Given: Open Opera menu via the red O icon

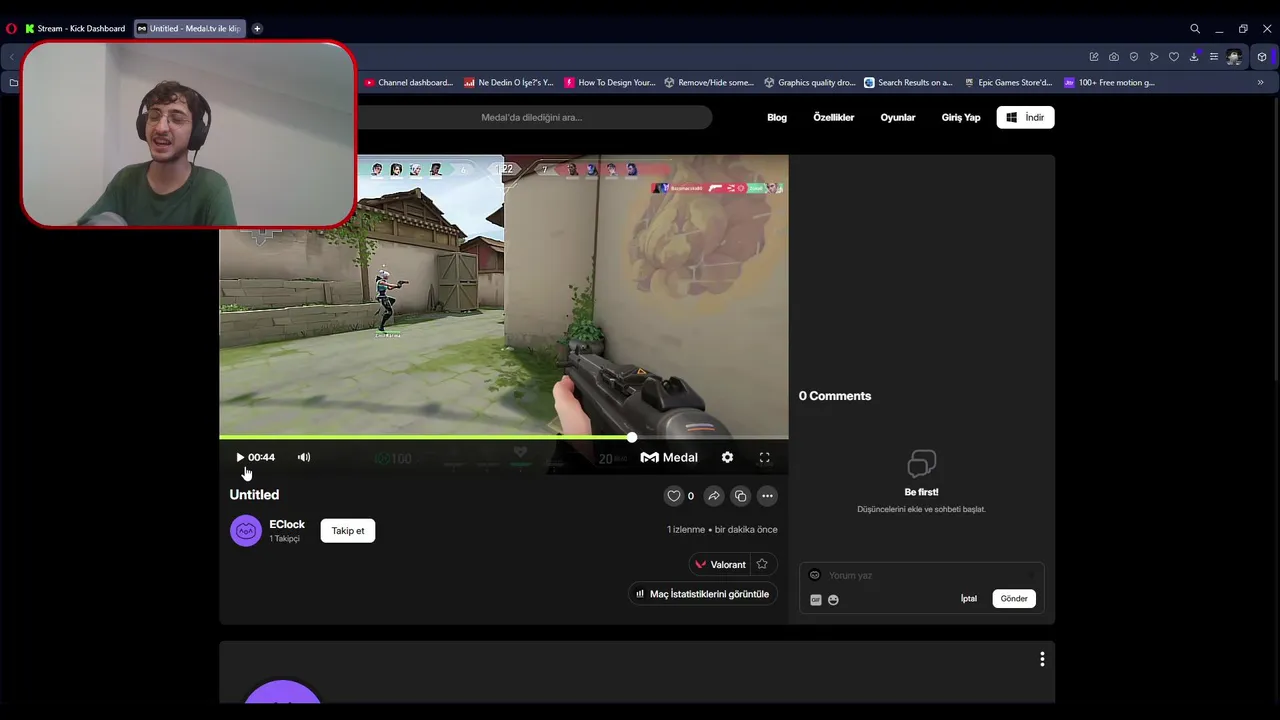Looking at the screenshot, I should (11, 28).
